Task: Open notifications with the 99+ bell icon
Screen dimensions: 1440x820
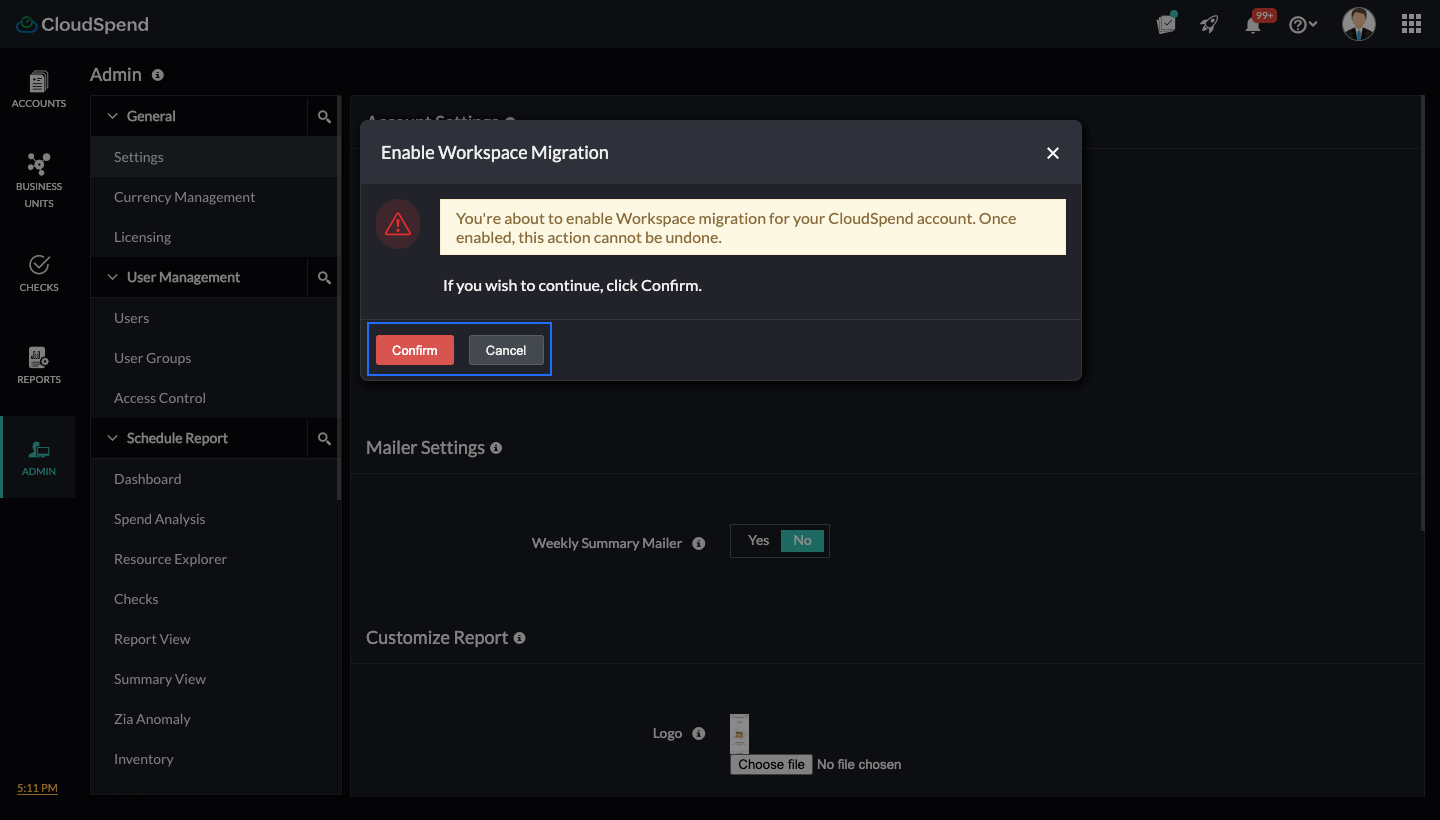Action: (1253, 23)
